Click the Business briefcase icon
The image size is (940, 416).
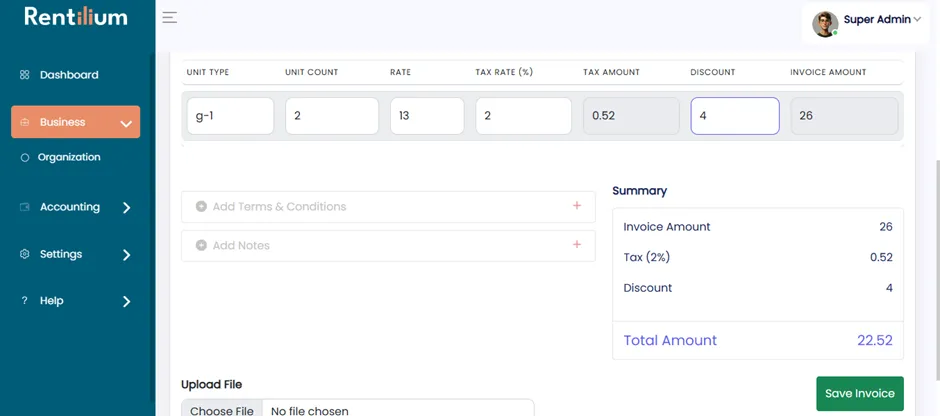click(x=25, y=122)
